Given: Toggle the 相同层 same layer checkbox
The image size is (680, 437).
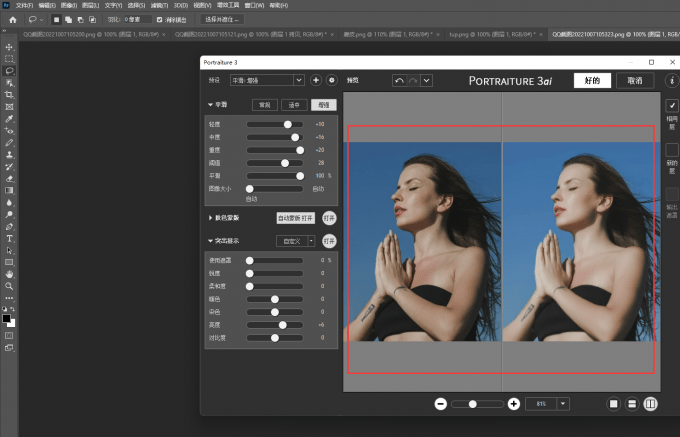Looking at the screenshot, I should [672, 105].
